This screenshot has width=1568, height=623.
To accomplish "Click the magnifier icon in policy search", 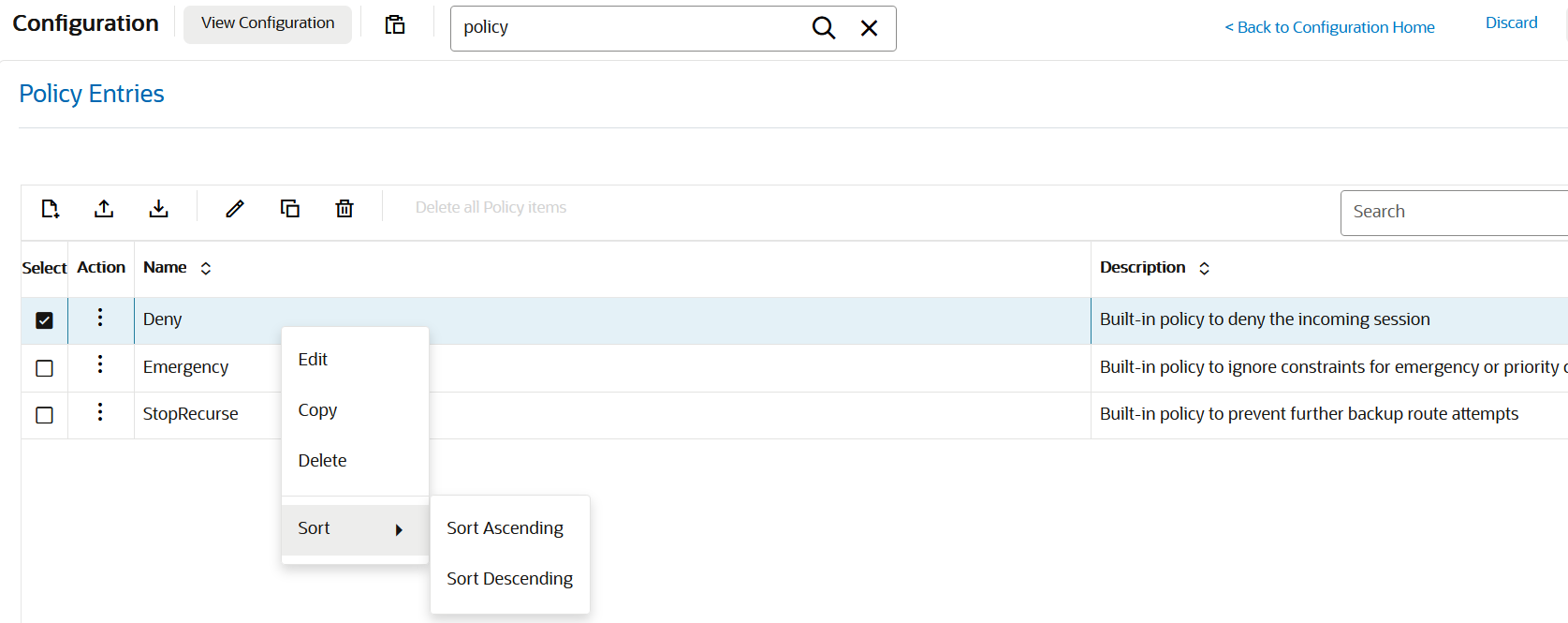I will [823, 28].
